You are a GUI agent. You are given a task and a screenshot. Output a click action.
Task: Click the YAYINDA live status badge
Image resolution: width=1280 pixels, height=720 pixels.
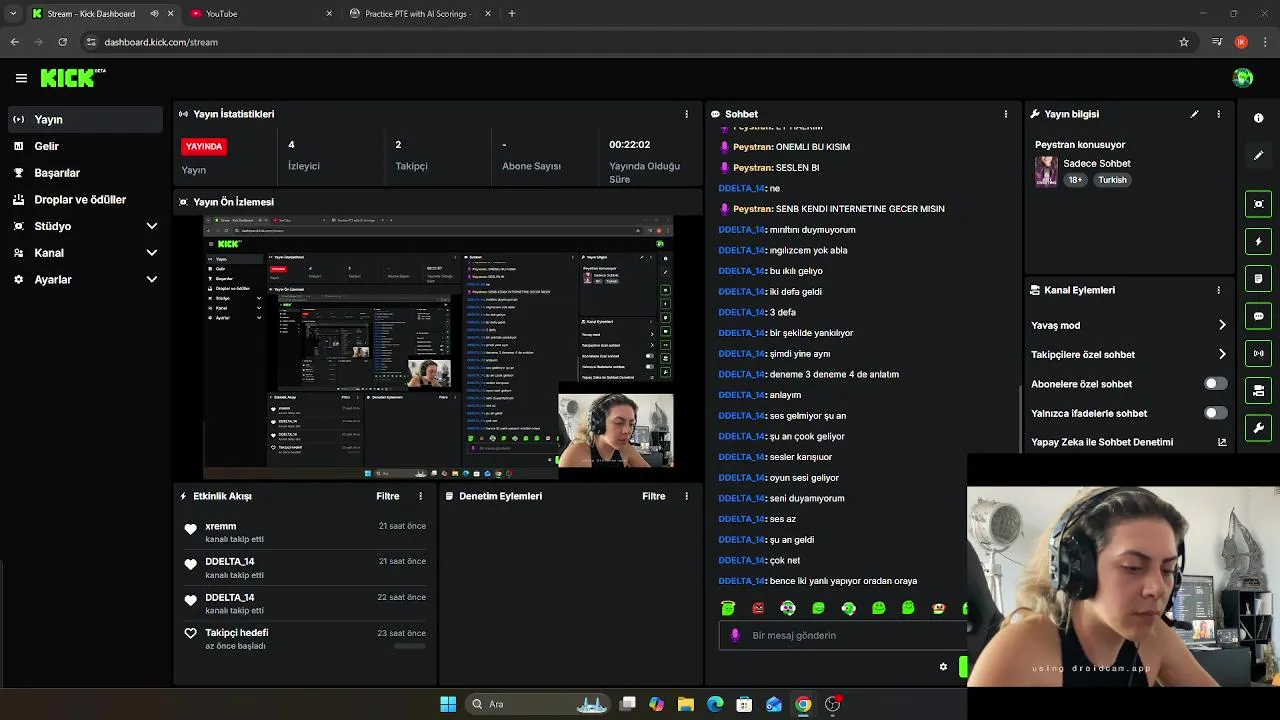point(204,146)
